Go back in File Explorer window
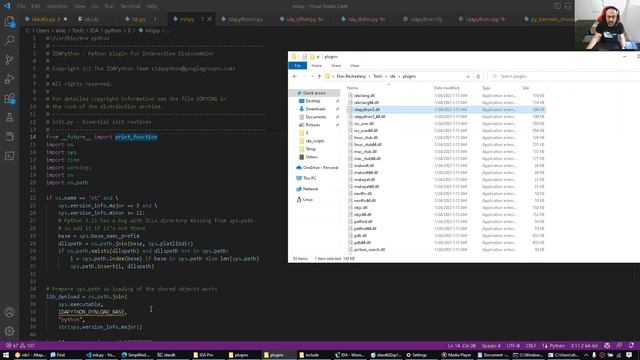This screenshot has width=640, height=360. click(295, 76)
